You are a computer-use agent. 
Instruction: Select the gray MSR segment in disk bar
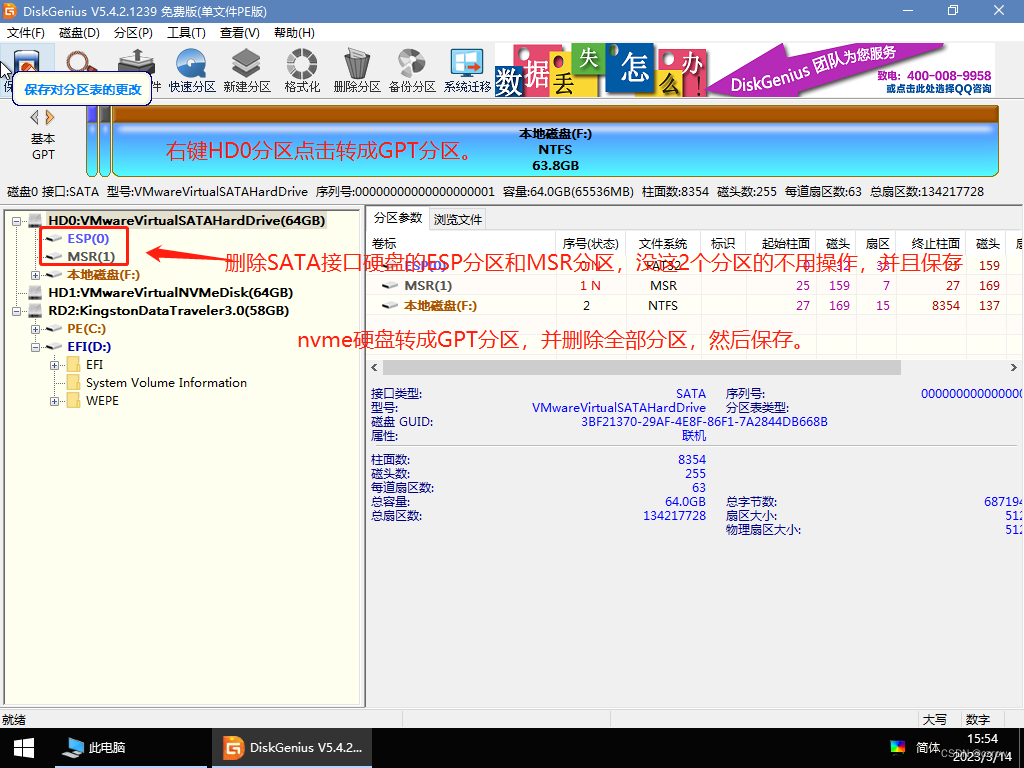pos(104,142)
